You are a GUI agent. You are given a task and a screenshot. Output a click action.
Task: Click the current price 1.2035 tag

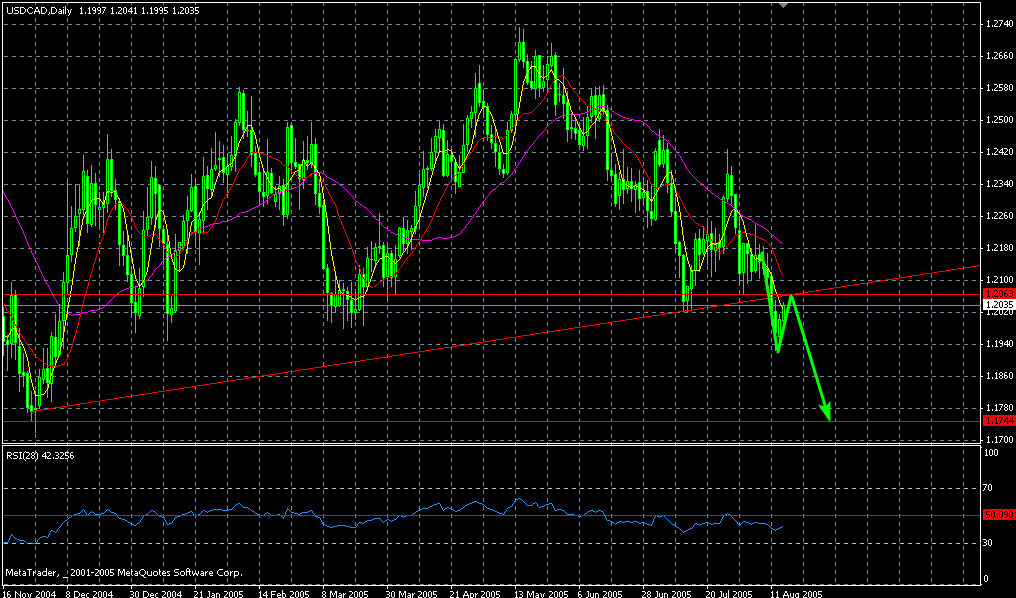(999, 304)
